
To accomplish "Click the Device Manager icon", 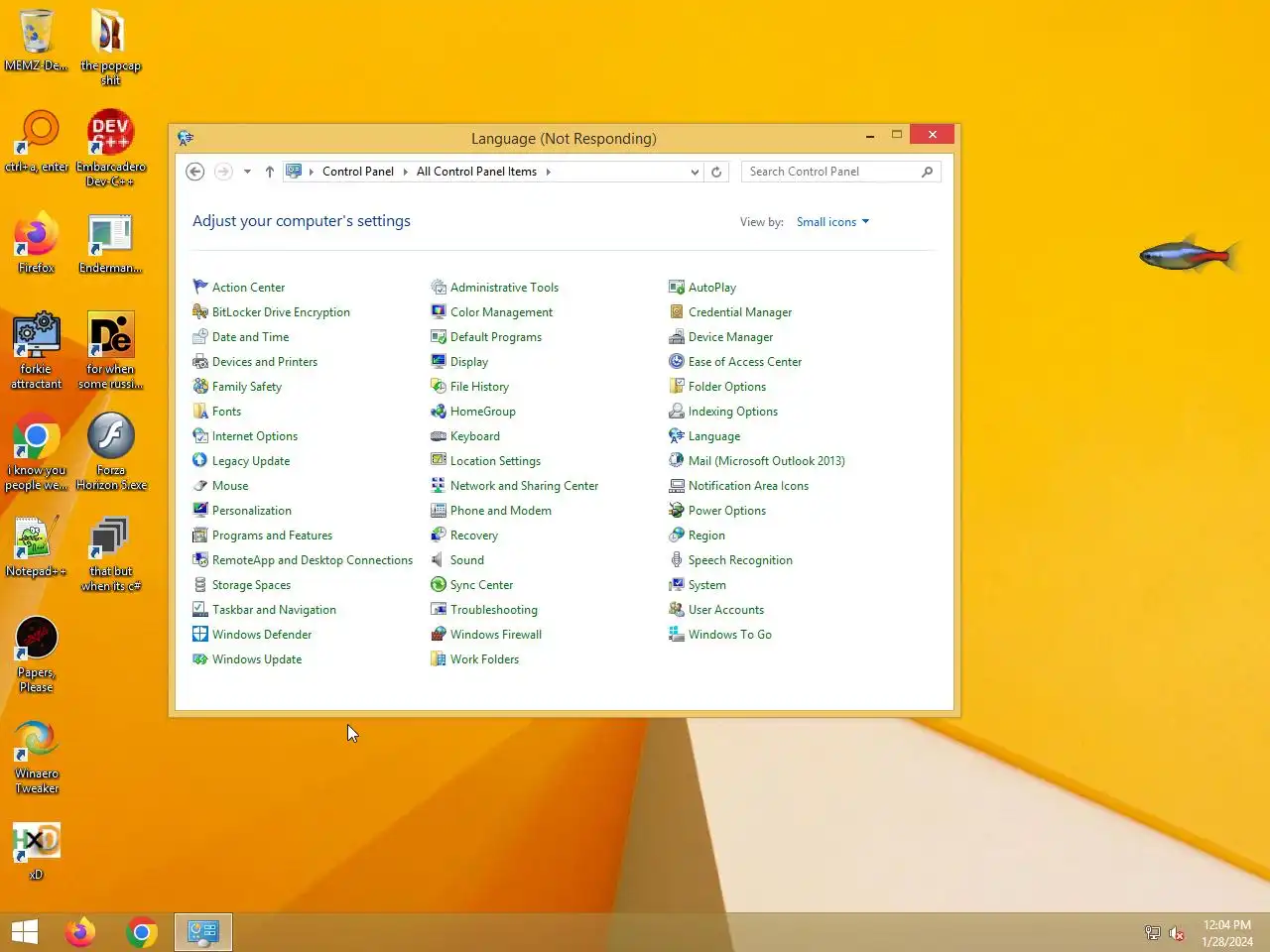I will pos(677,336).
